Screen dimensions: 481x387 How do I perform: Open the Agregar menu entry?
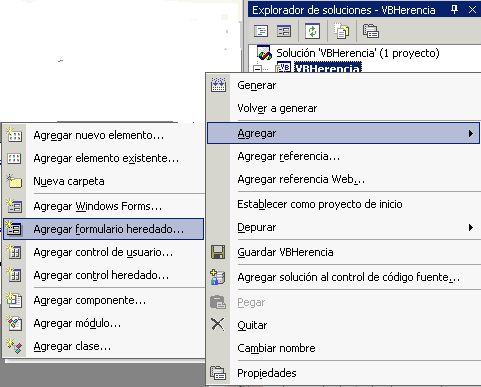[x=344, y=133]
